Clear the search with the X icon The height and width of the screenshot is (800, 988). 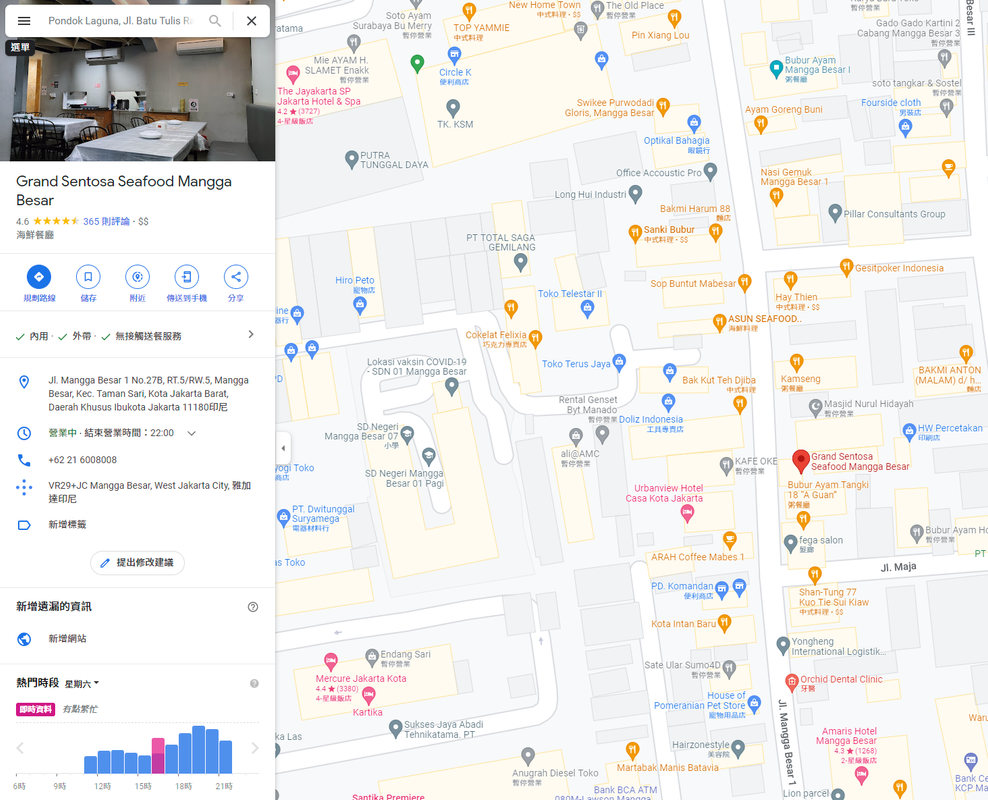[x=251, y=21]
